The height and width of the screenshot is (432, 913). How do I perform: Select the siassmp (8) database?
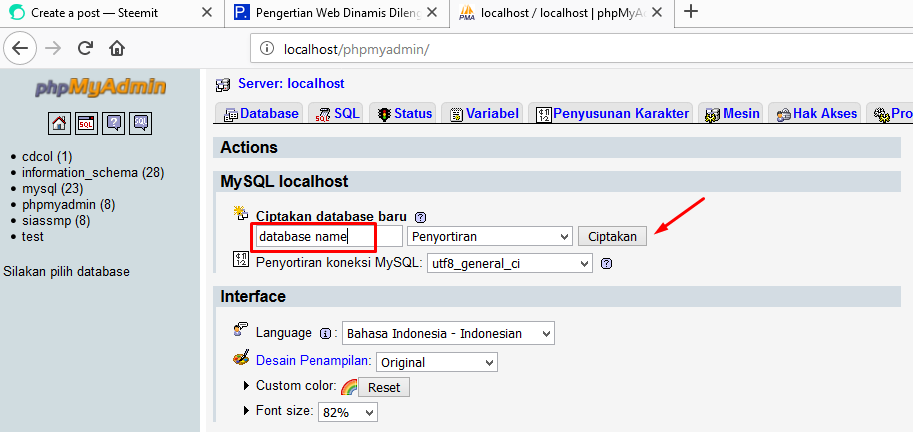coord(56,221)
